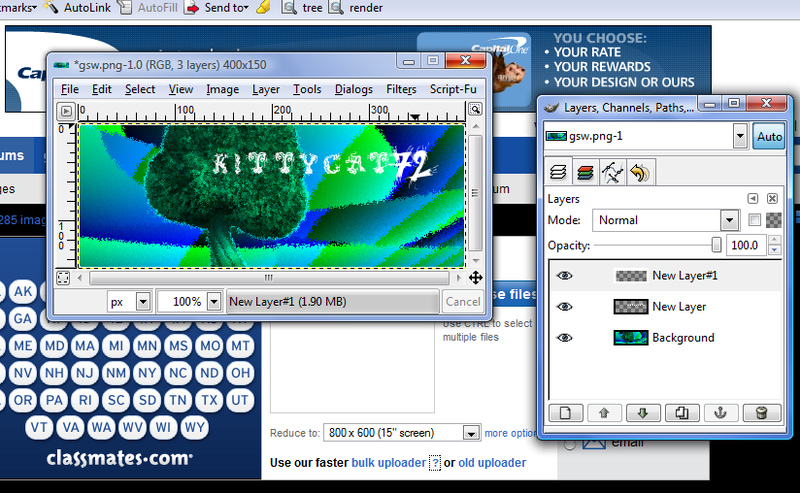Click the Opacity slider handle
800x493 pixels.
716,245
